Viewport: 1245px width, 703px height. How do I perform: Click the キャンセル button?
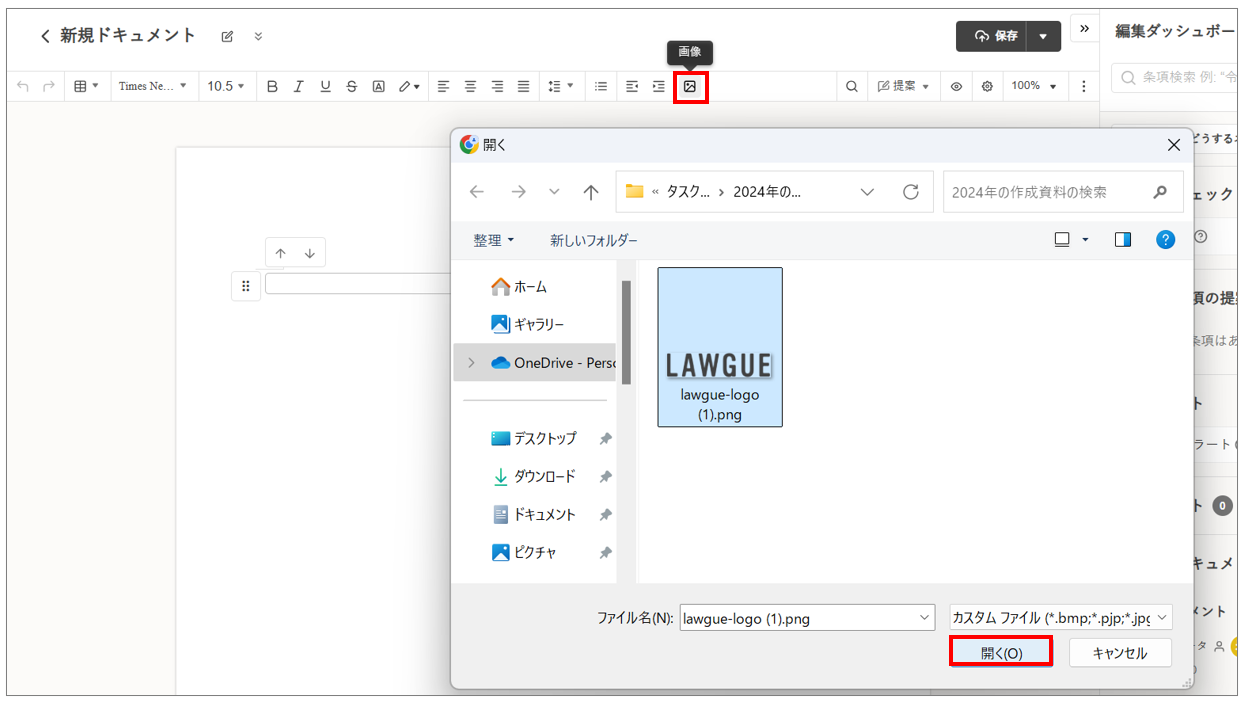tap(1119, 653)
